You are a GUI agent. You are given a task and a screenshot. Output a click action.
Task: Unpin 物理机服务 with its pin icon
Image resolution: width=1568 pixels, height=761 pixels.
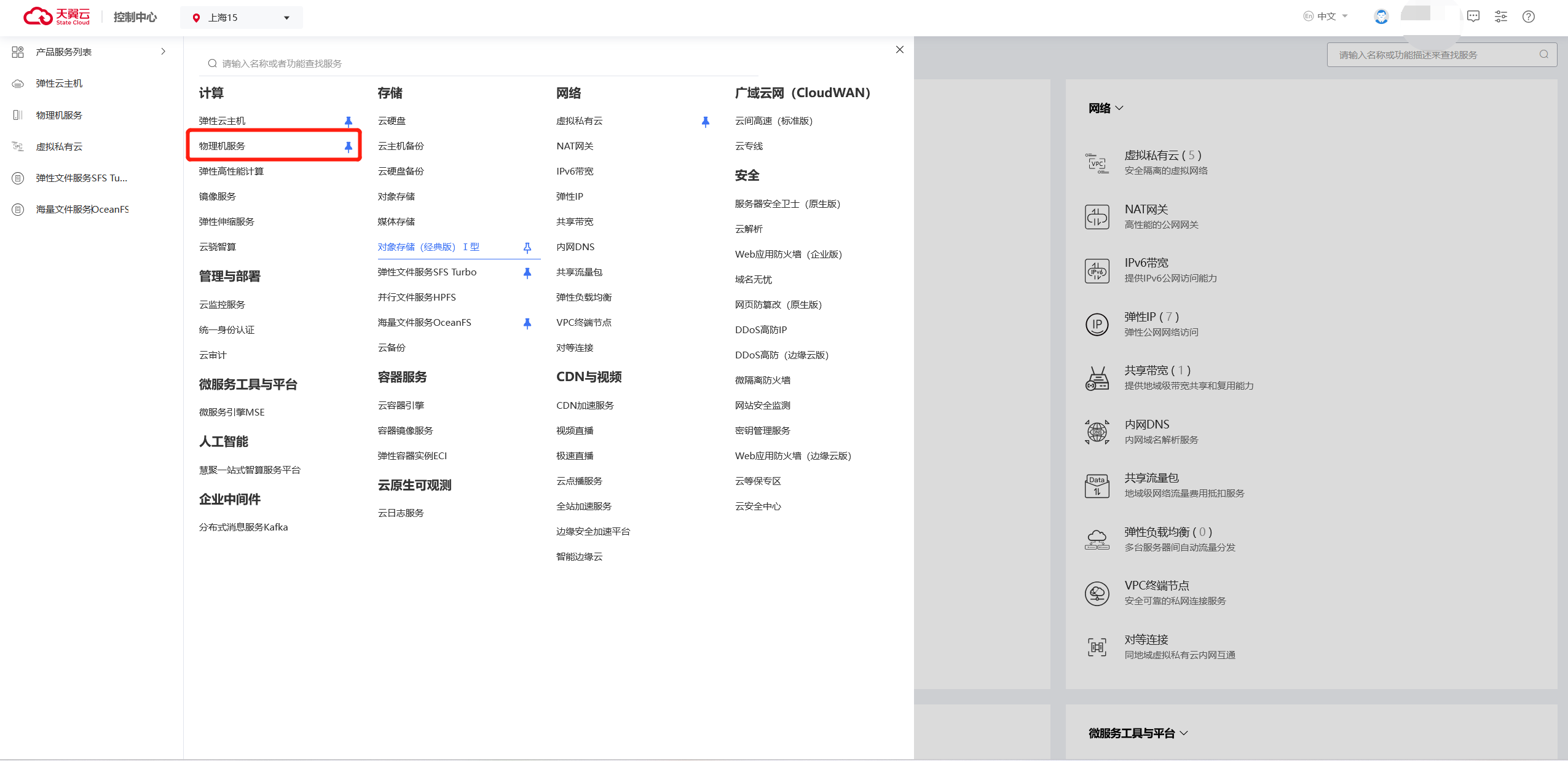point(349,147)
